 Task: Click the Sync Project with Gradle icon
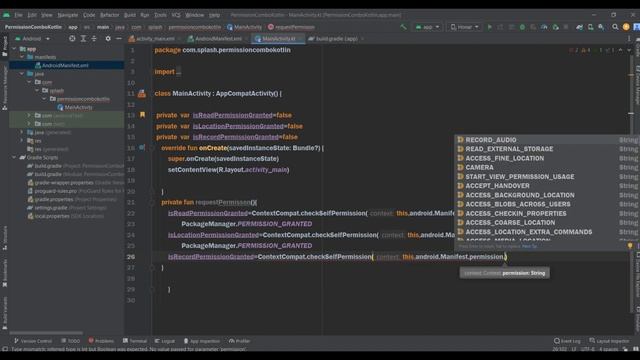[580, 27]
